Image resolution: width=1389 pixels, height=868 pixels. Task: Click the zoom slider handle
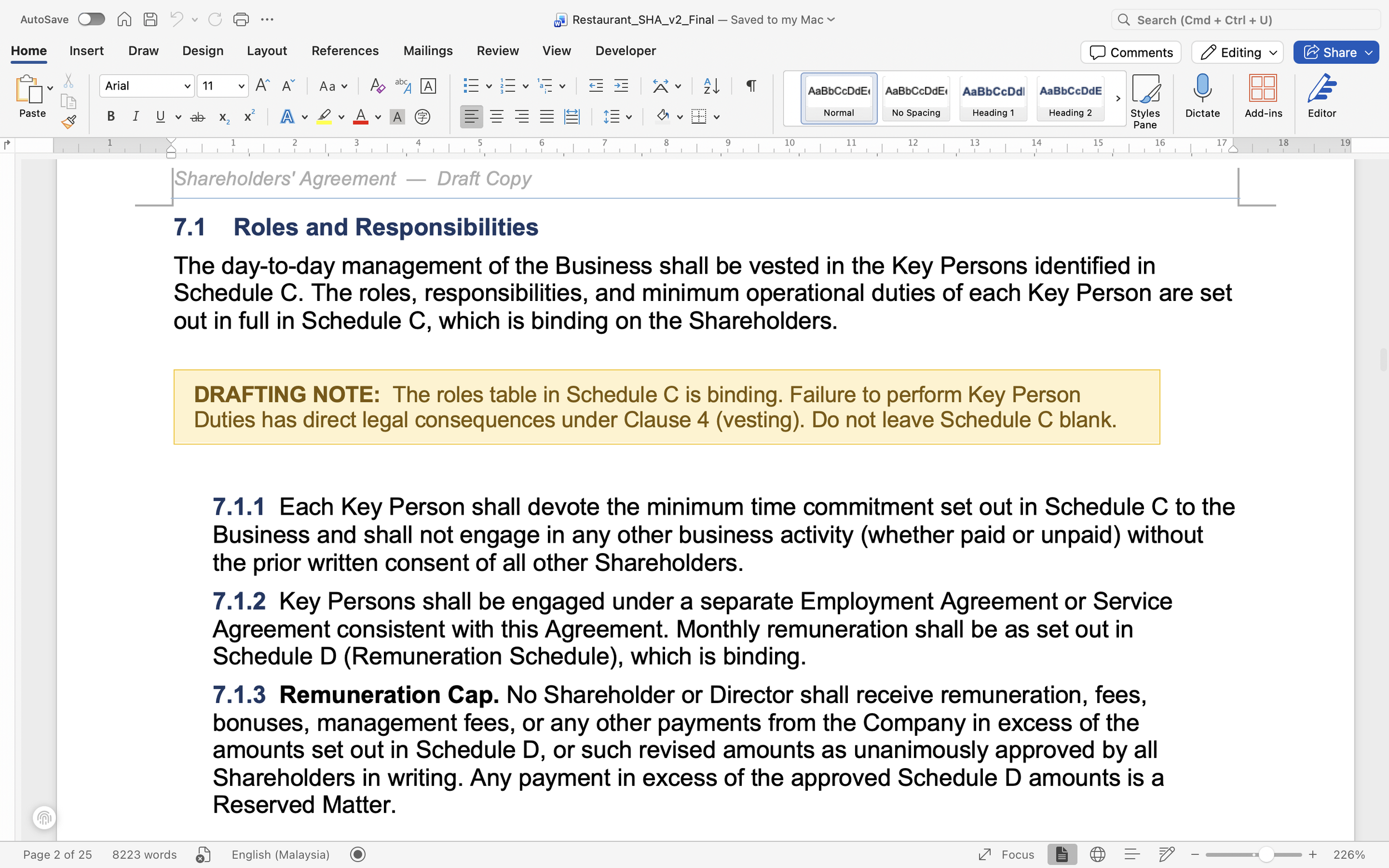pyautogui.click(x=1266, y=855)
